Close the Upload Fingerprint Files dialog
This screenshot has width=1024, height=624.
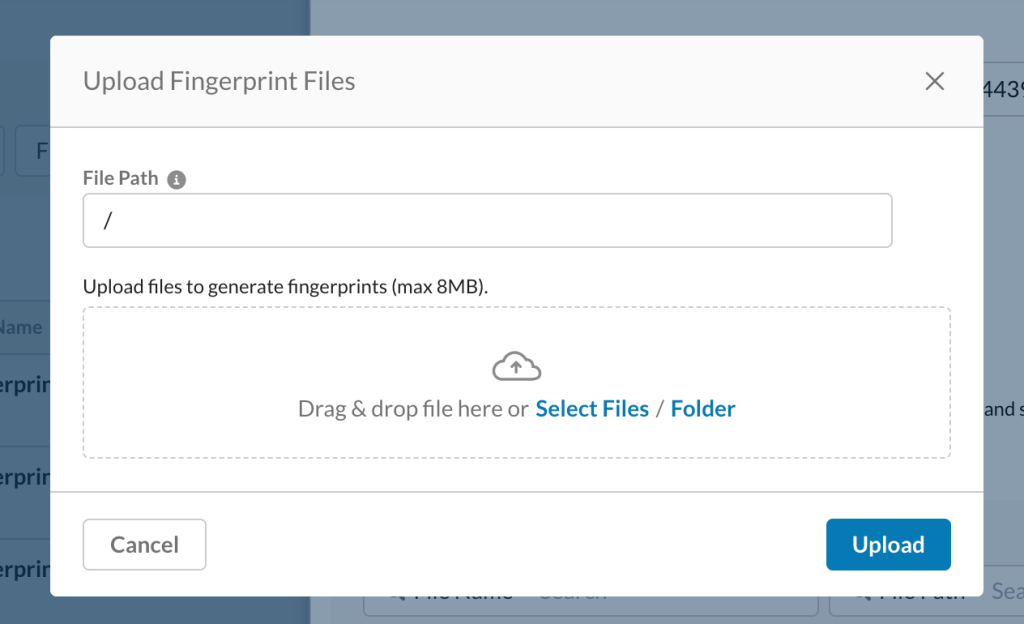pos(935,82)
